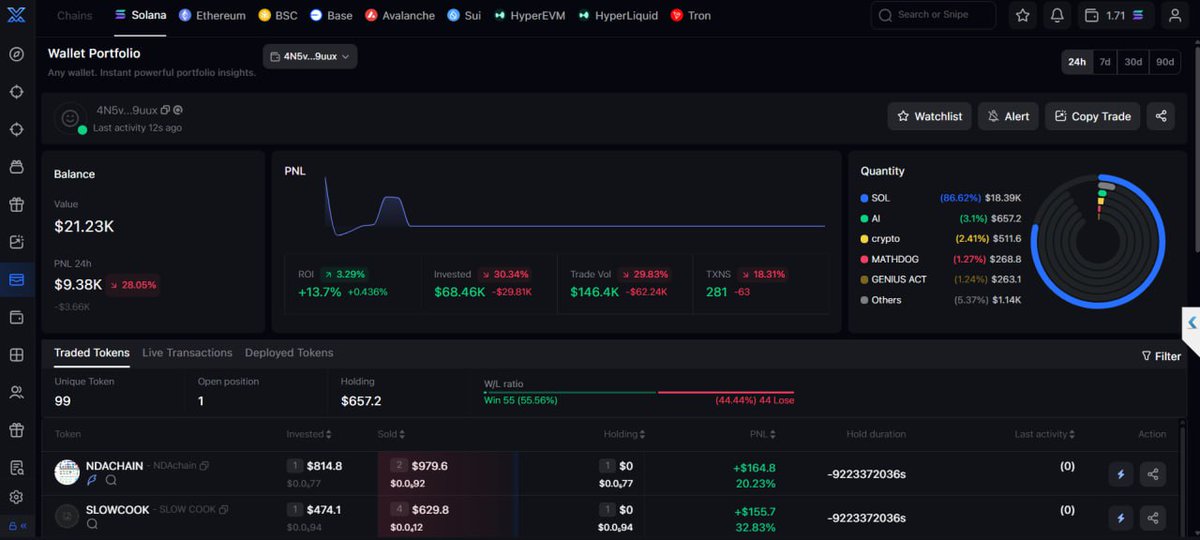Screen dimensions: 1200x540
Task: Copy the NDAchain token address
Action: click(204, 466)
